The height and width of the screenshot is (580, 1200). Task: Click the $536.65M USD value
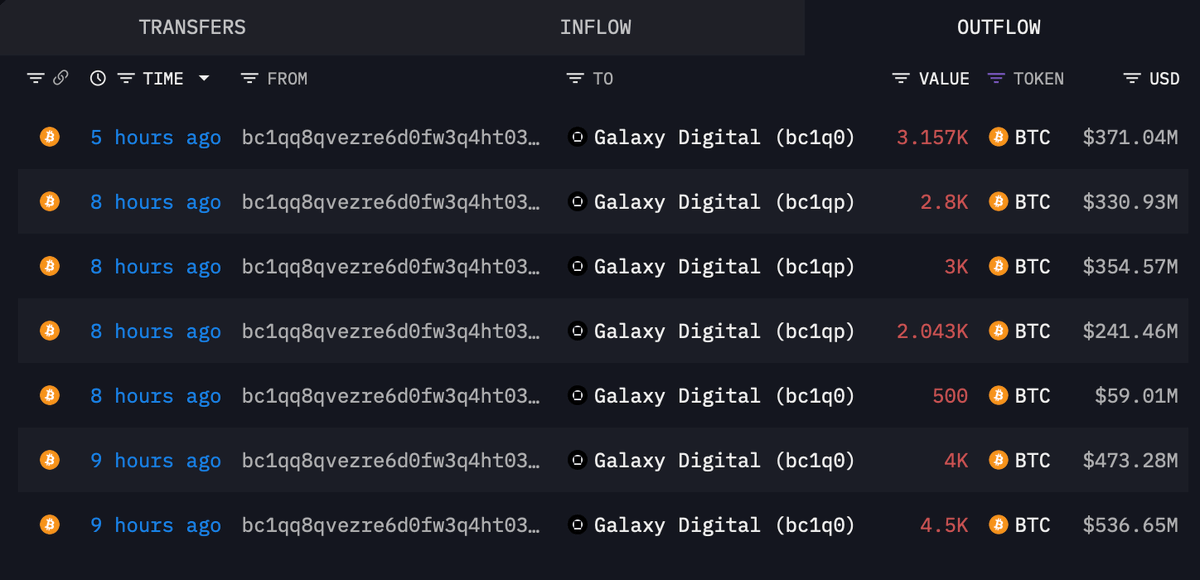coord(1130,525)
